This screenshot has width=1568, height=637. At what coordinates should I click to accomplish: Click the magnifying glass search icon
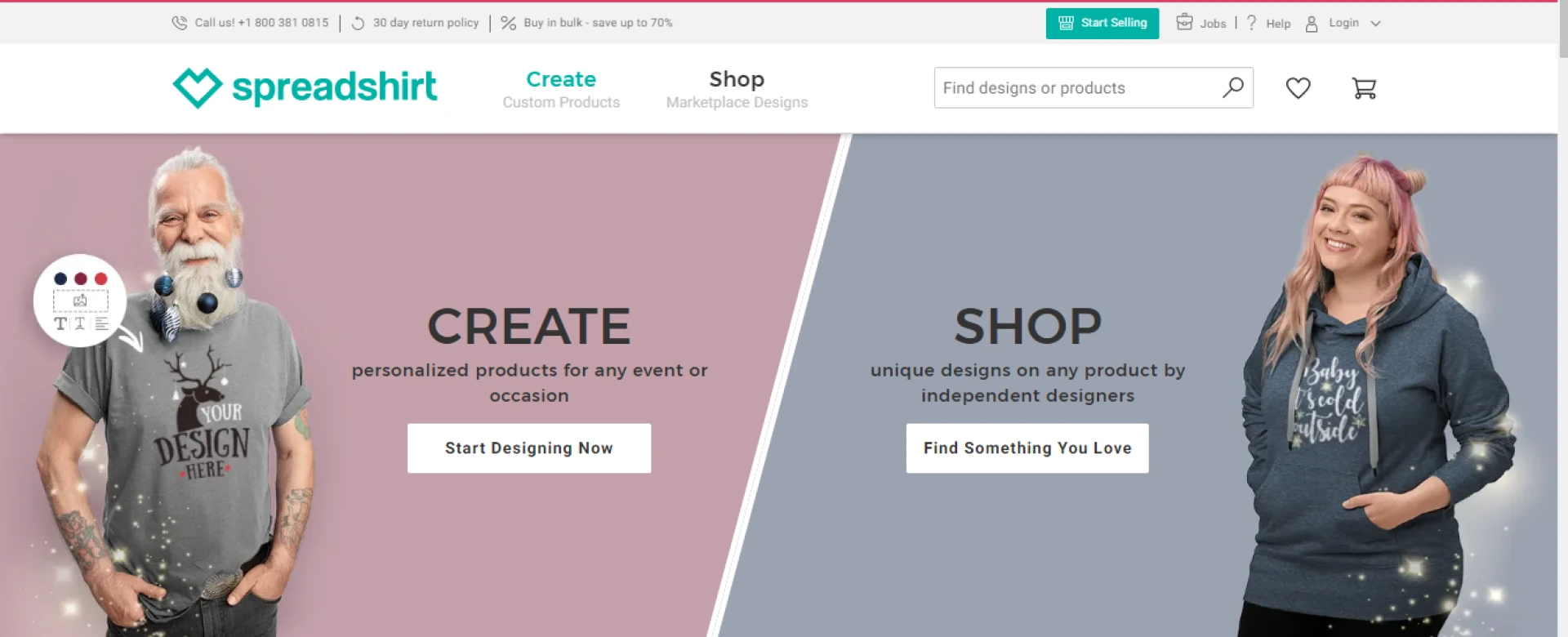pos(1232,87)
